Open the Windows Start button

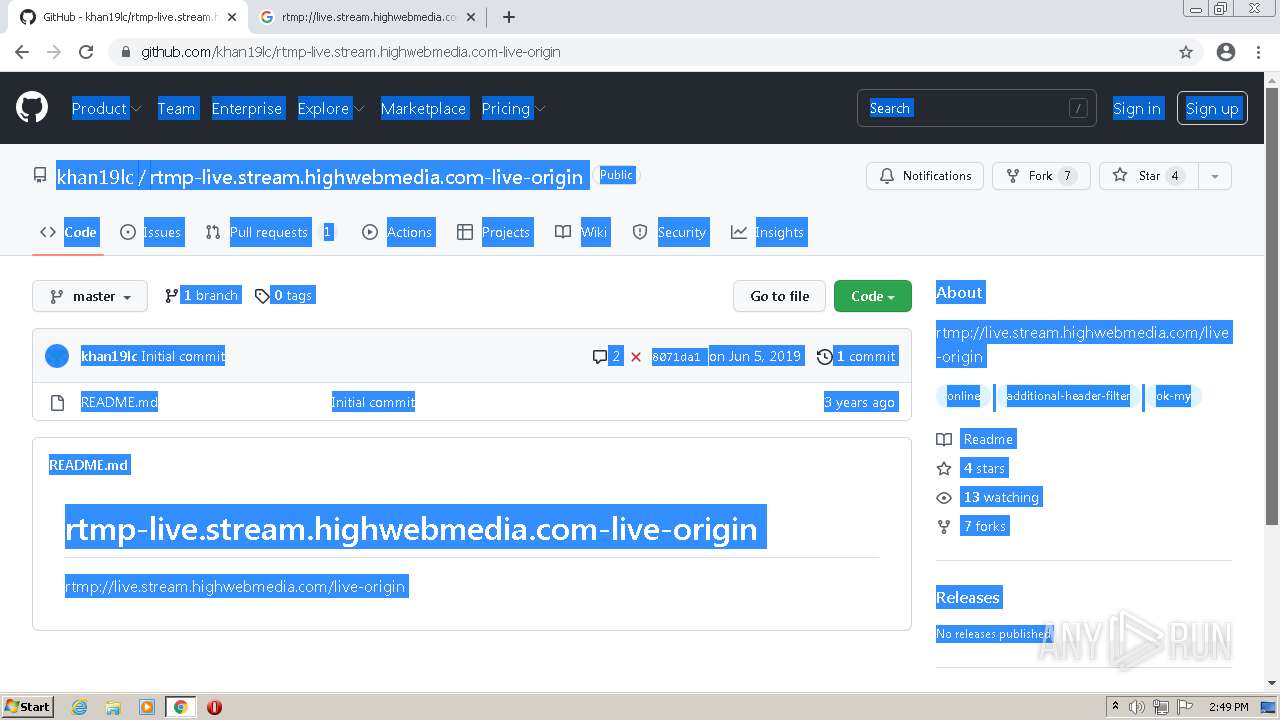pyautogui.click(x=28, y=707)
